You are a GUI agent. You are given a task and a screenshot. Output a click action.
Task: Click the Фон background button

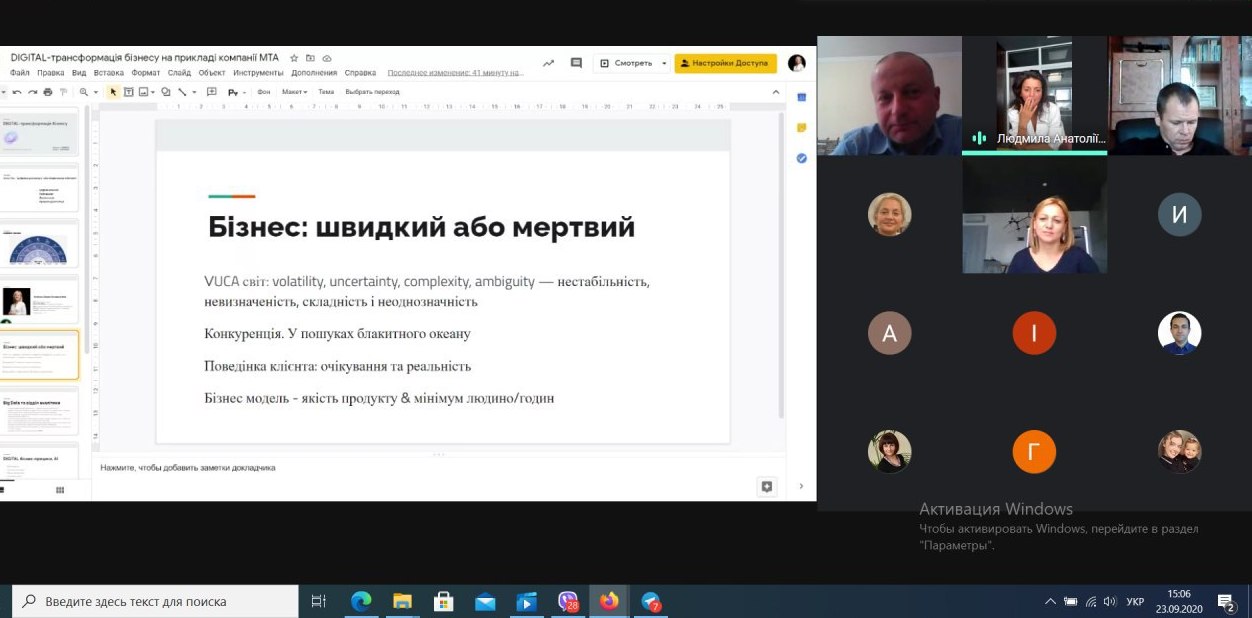pos(264,92)
